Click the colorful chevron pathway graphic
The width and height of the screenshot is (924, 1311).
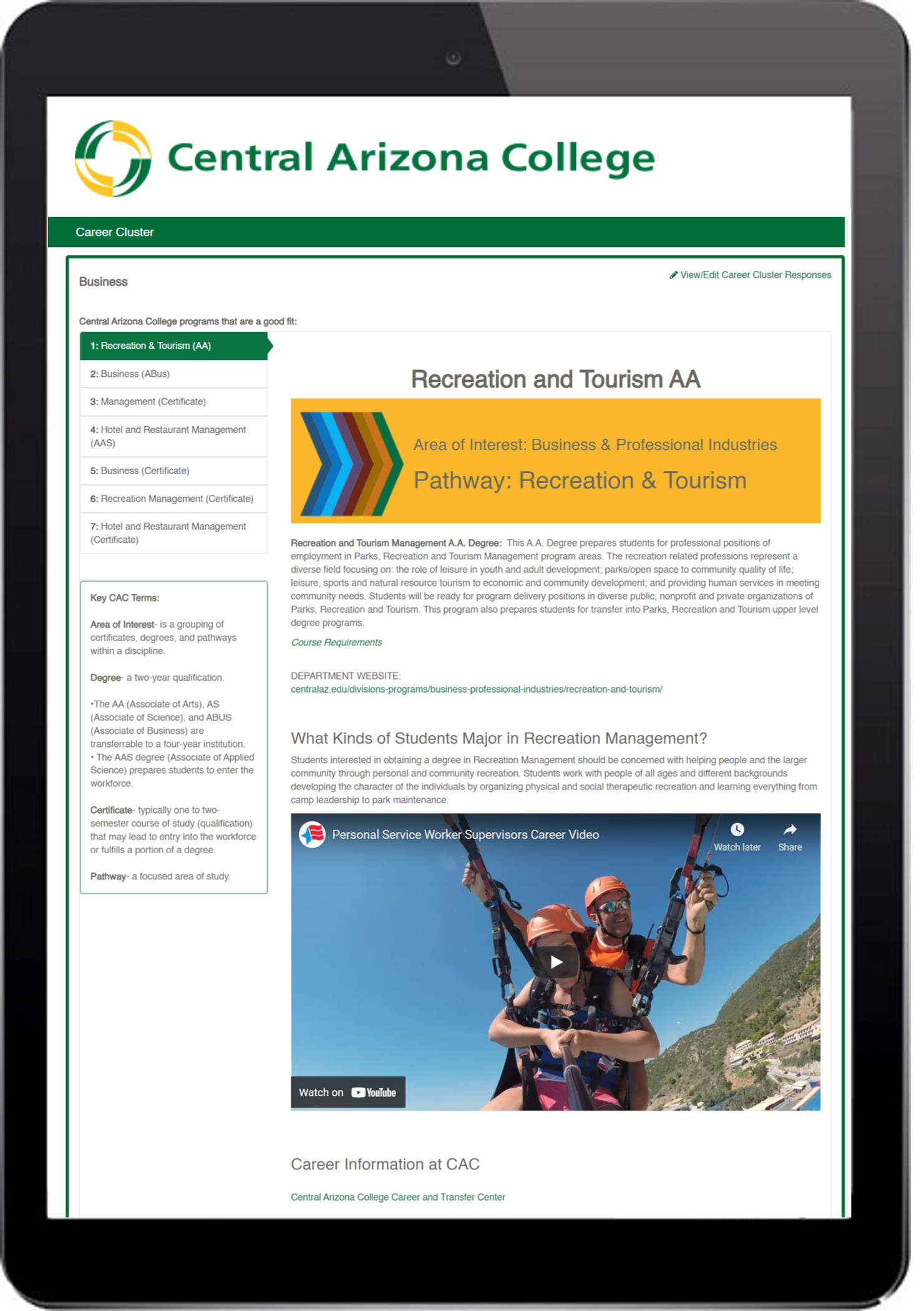pyautogui.click(x=351, y=463)
